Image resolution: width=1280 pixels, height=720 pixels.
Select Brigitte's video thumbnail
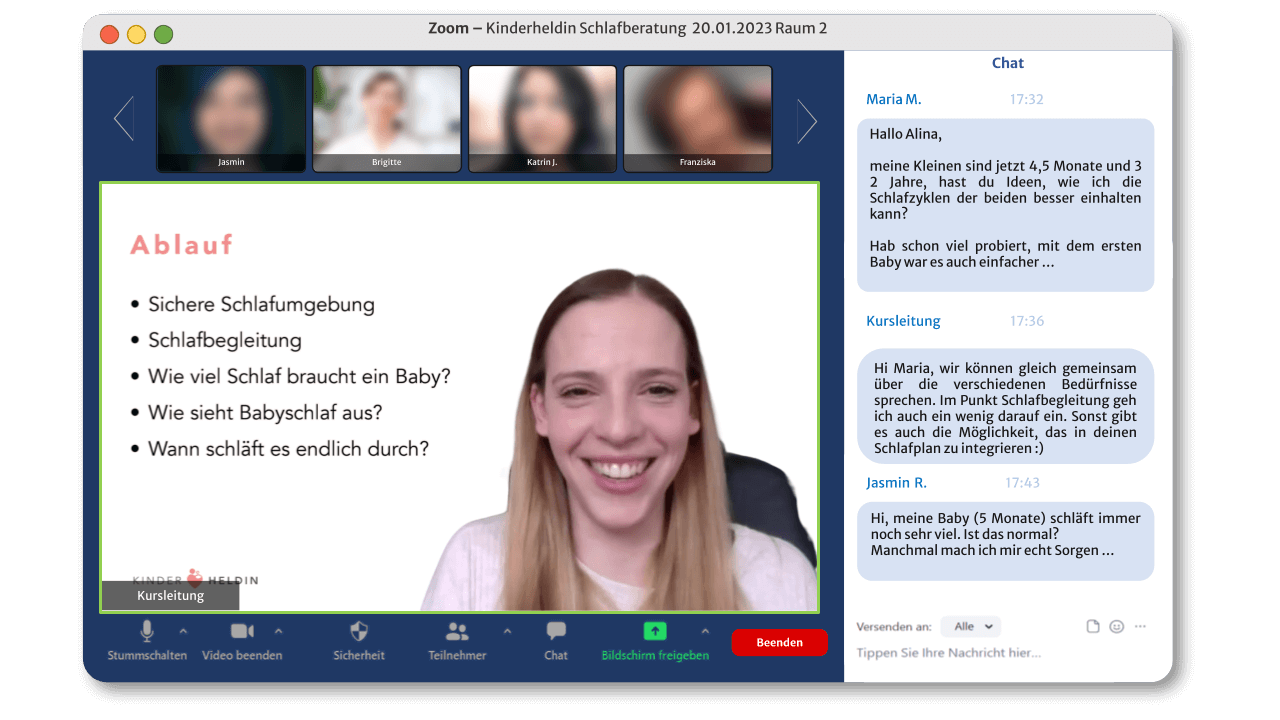[x=387, y=119]
